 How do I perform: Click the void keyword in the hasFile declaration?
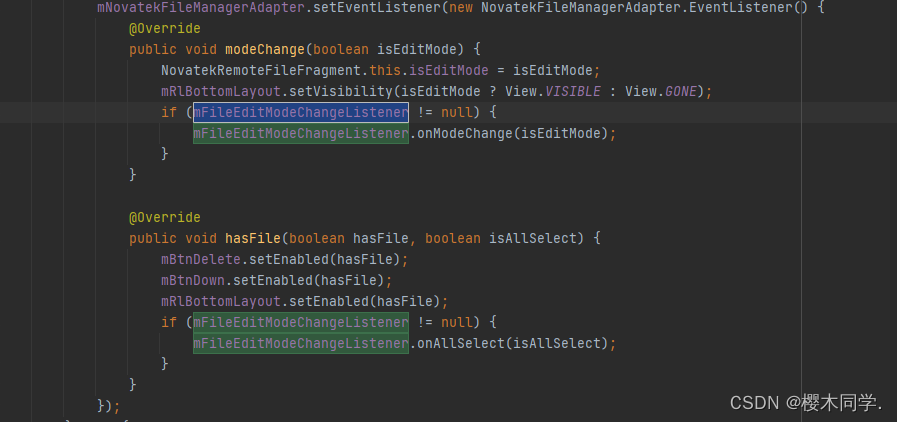(x=201, y=238)
